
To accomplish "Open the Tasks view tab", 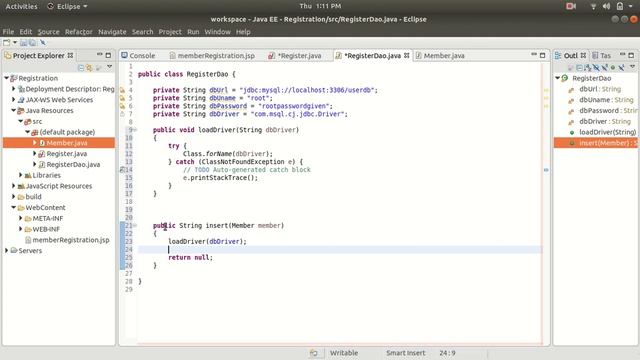I will click(x=602, y=56).
